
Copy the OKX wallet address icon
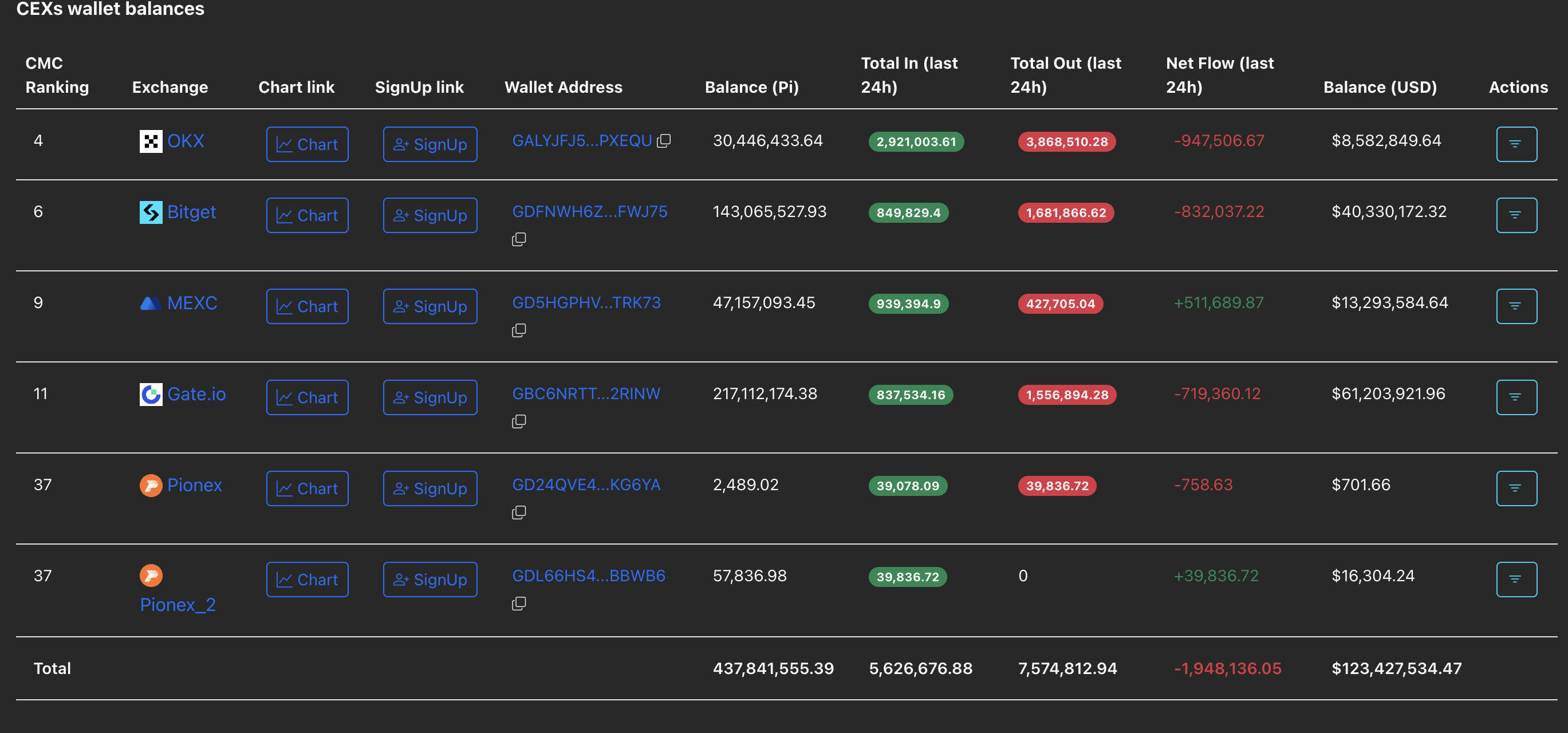[664, 141]
